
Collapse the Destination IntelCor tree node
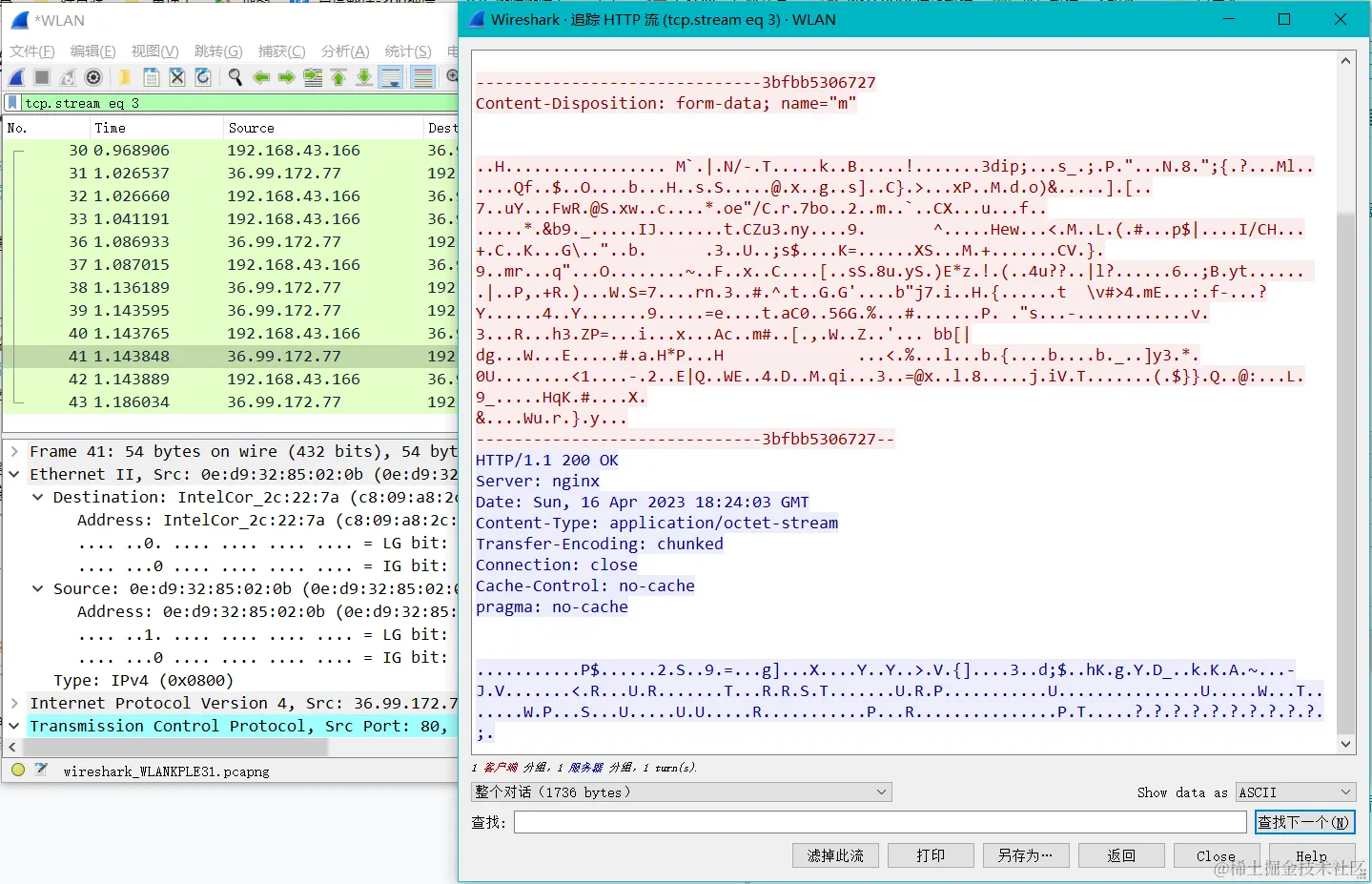coord(37,497)
